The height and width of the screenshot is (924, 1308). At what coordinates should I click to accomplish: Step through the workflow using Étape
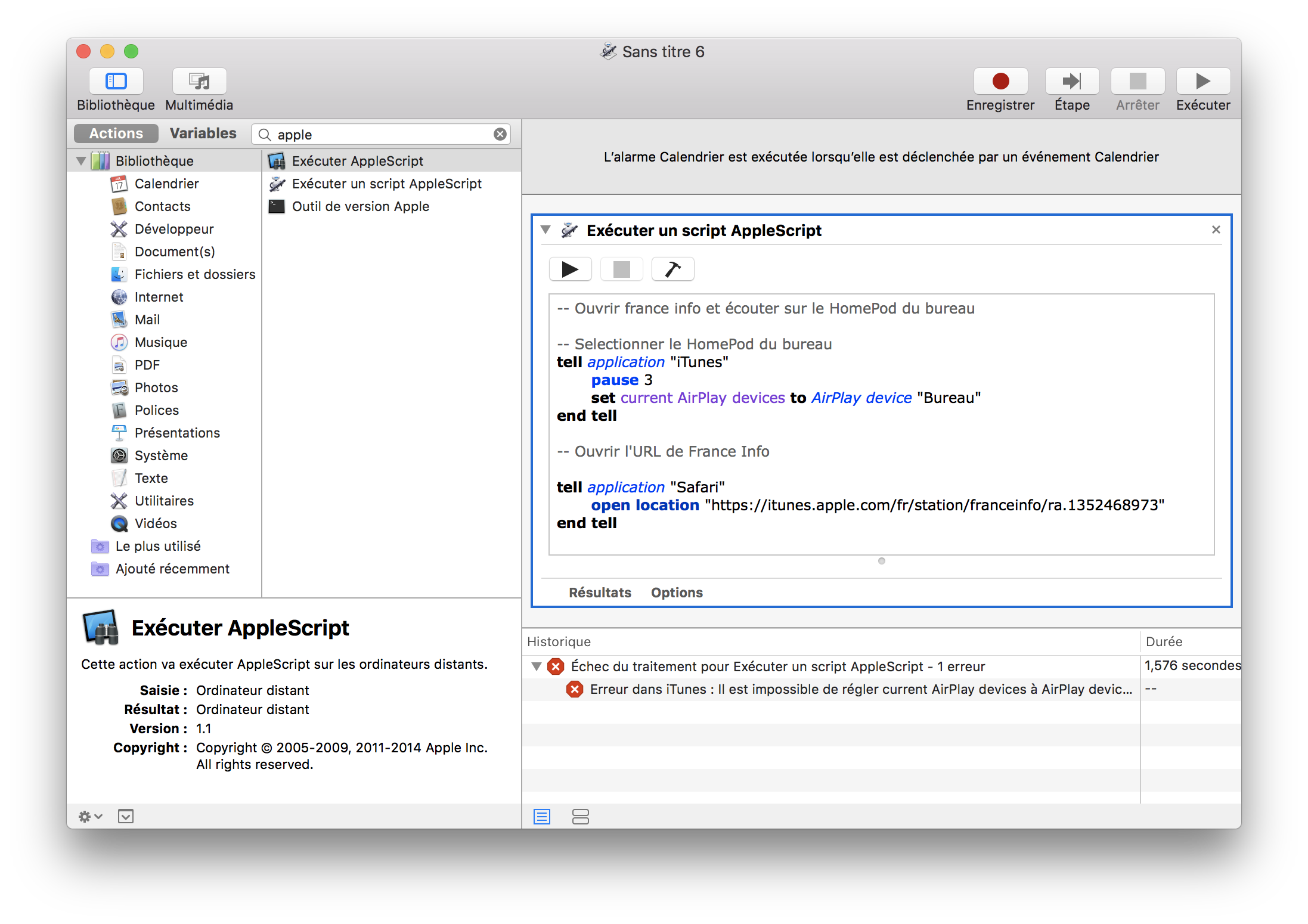tap(1071, 82)
